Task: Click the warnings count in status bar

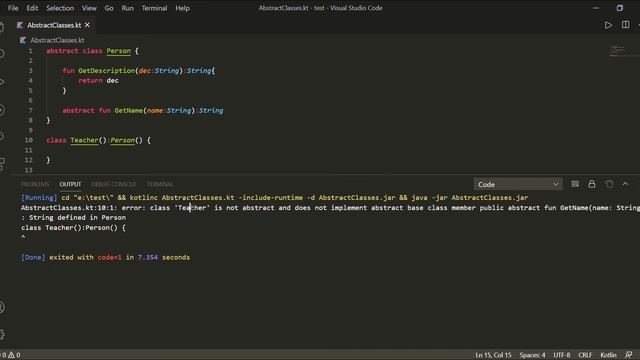Action: [14, 355]
